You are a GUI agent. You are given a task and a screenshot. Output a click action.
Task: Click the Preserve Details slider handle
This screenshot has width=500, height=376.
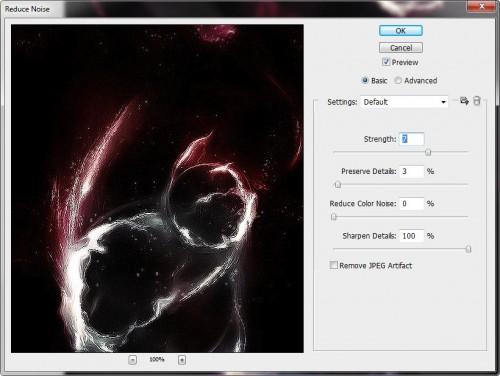tap(338, 184)
